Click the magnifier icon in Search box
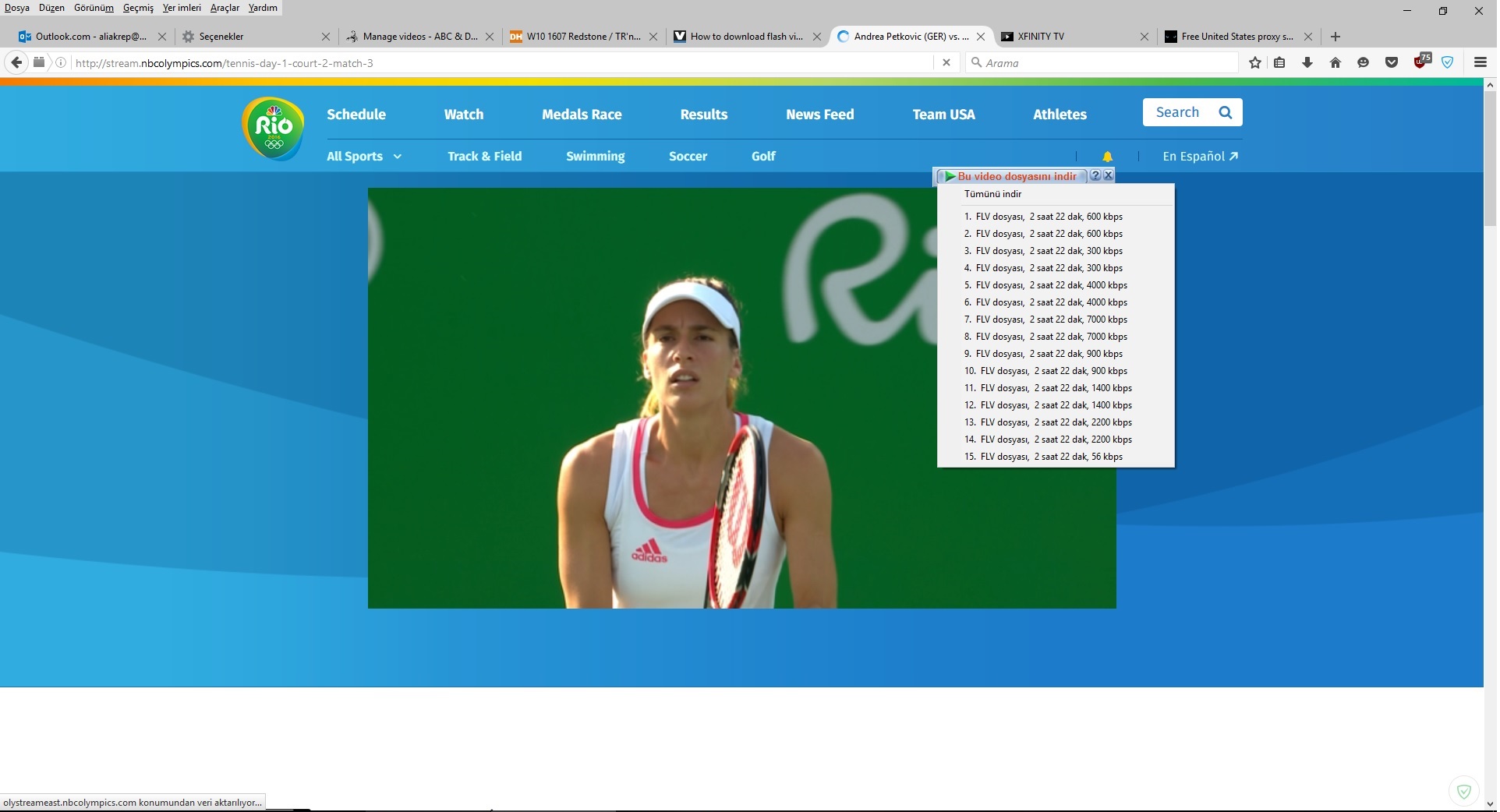1500x812 pixels. point(1225,112)
